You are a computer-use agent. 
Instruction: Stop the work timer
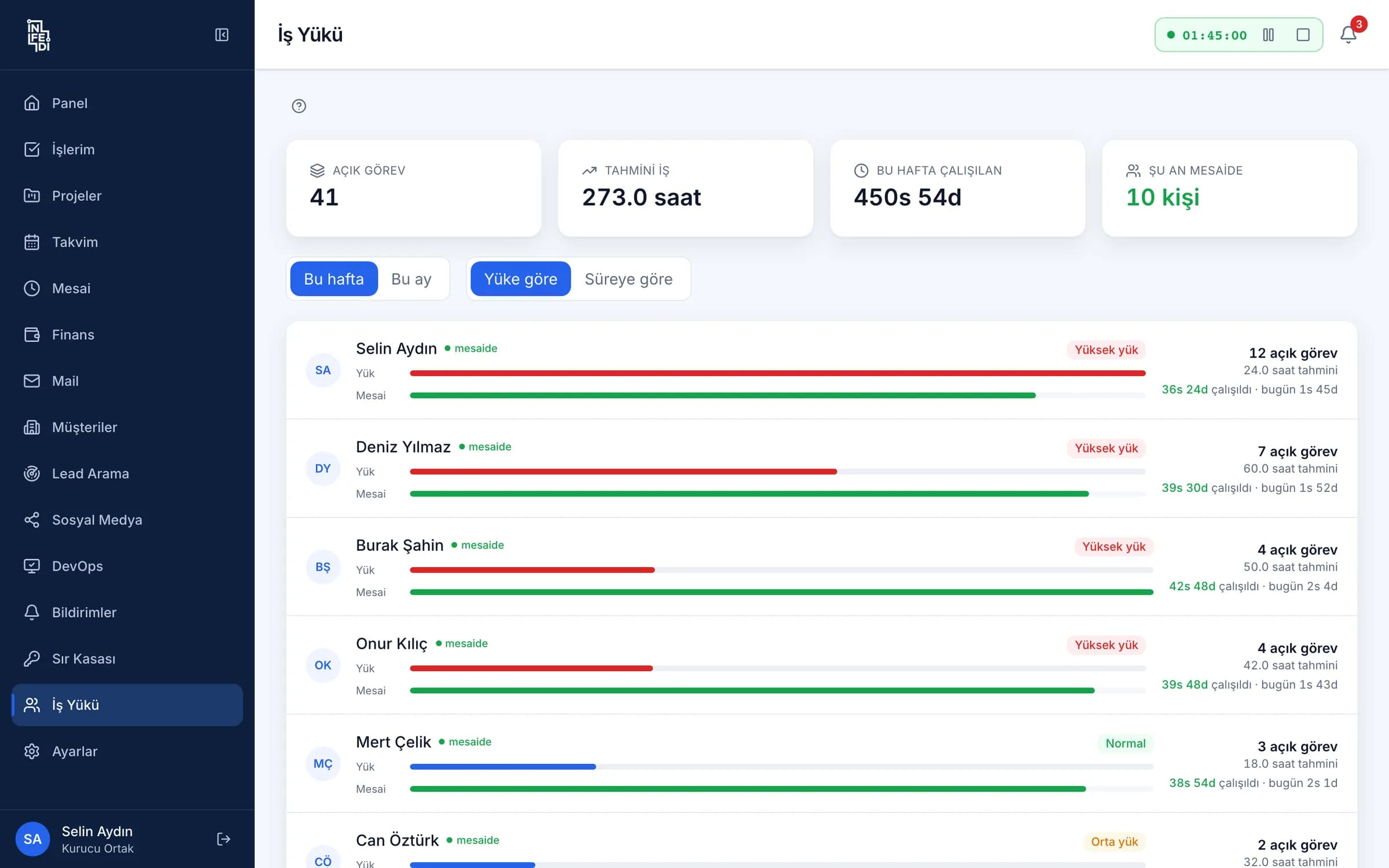[x=1303, y=35]
